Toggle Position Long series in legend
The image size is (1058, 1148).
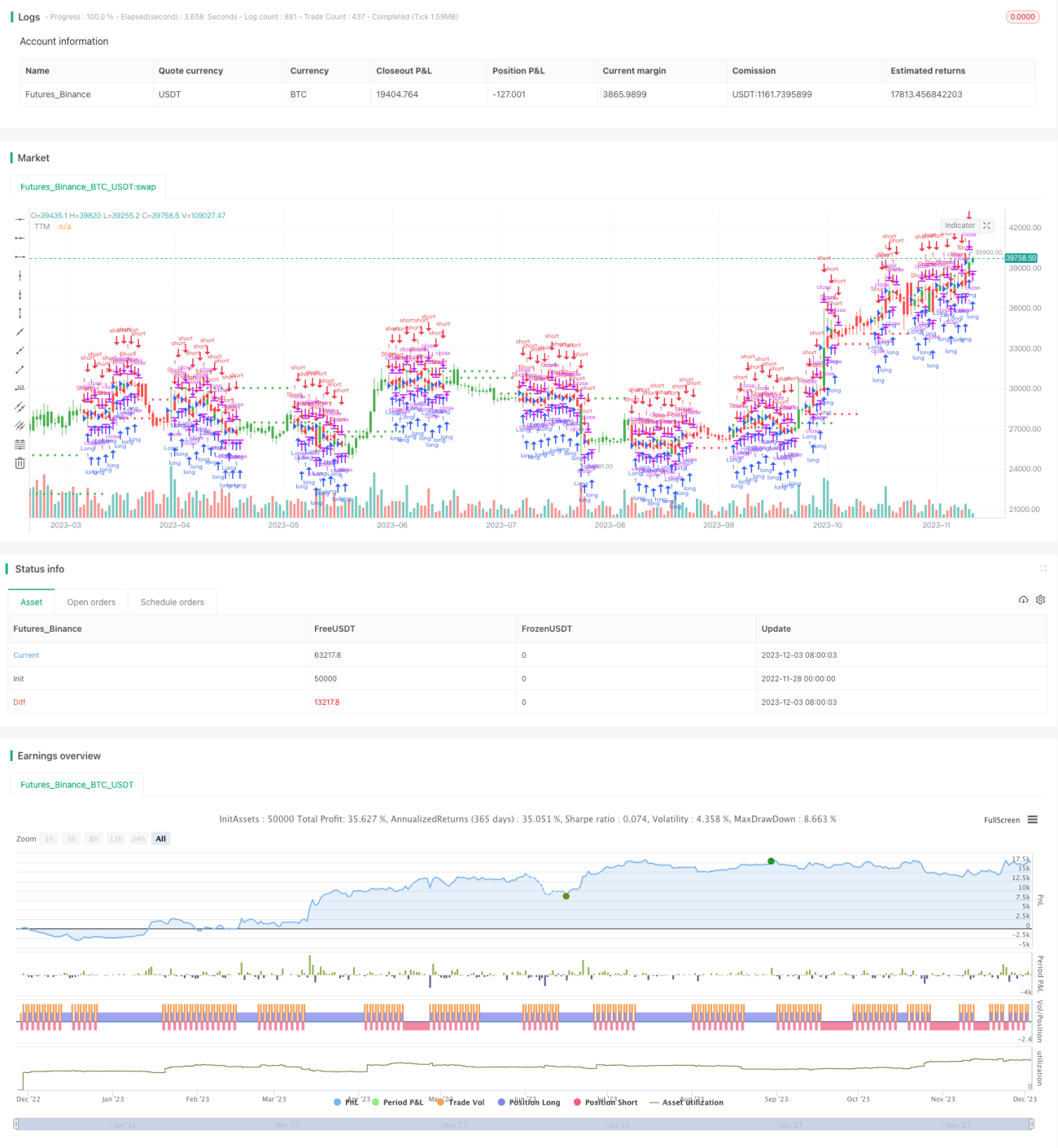coord(529,1102)
